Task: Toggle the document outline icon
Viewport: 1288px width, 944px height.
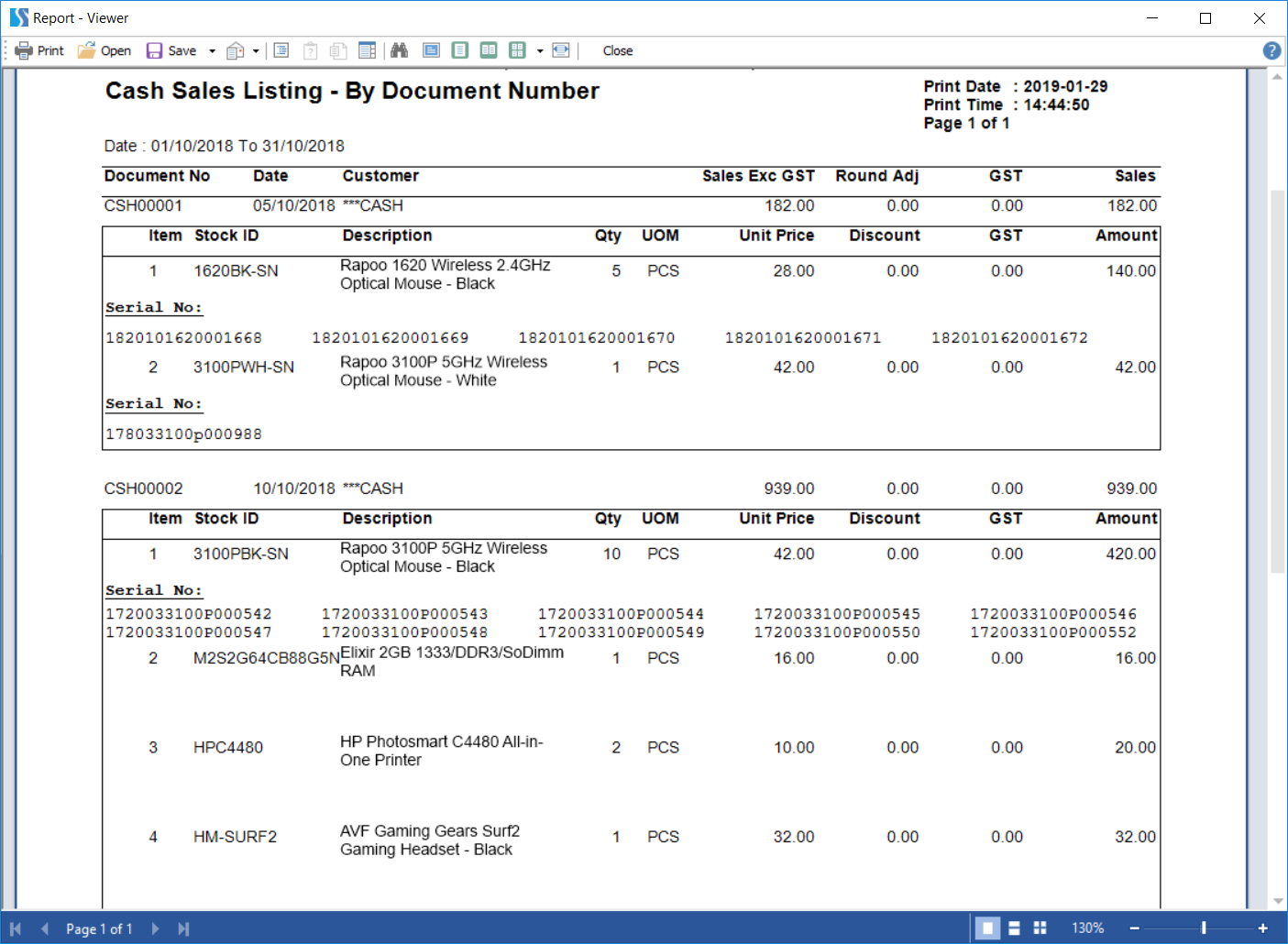Action: 281,50
